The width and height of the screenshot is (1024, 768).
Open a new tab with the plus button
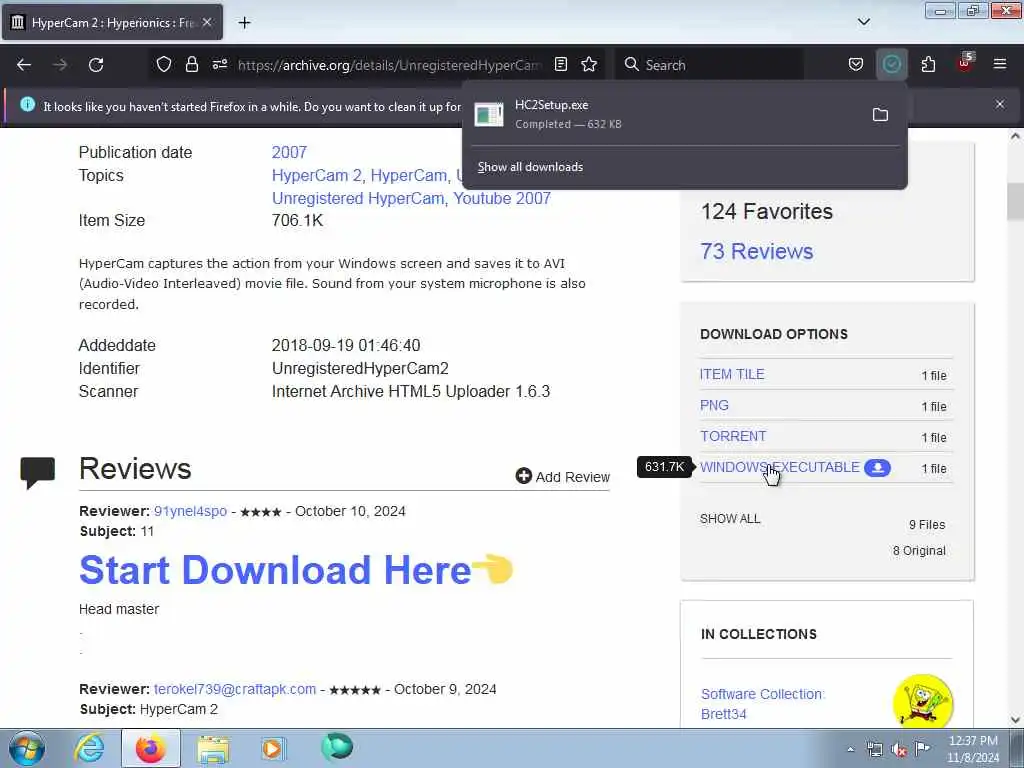coord(244,22)
